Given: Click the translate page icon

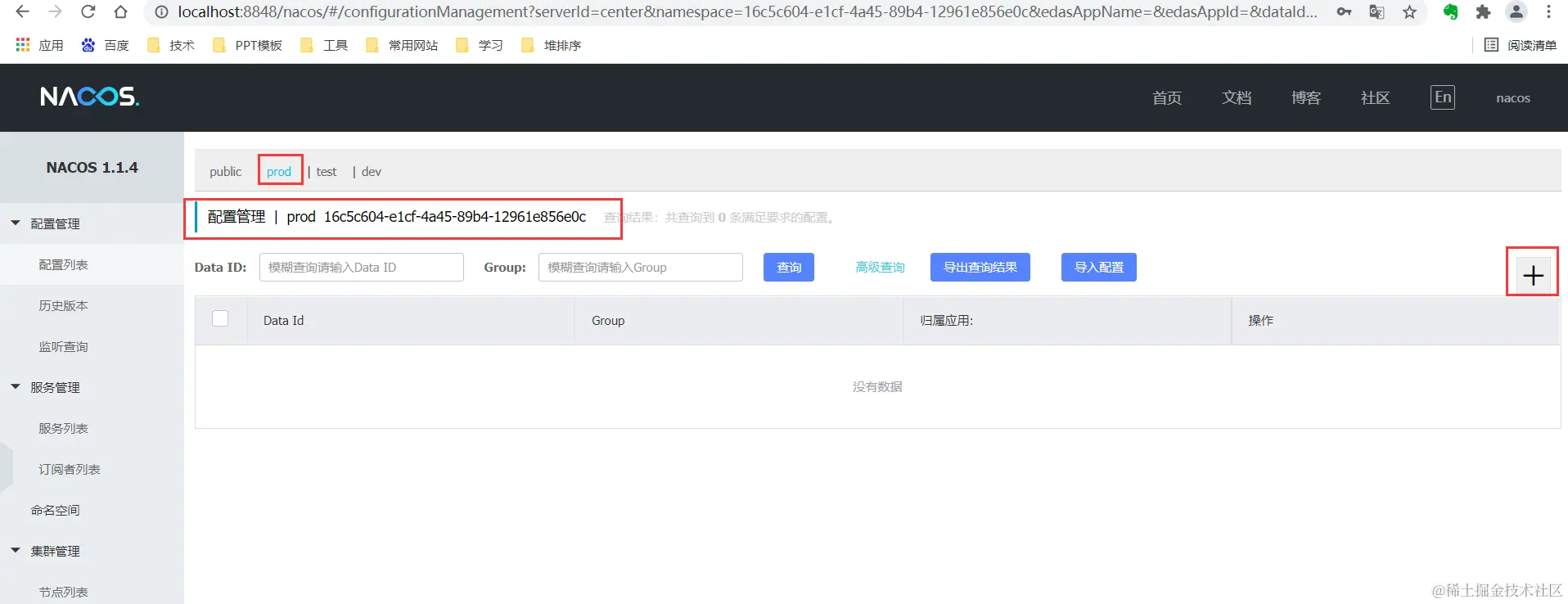Looking at the screenshot, I should pyautogui.click(x=1377, y=11).
